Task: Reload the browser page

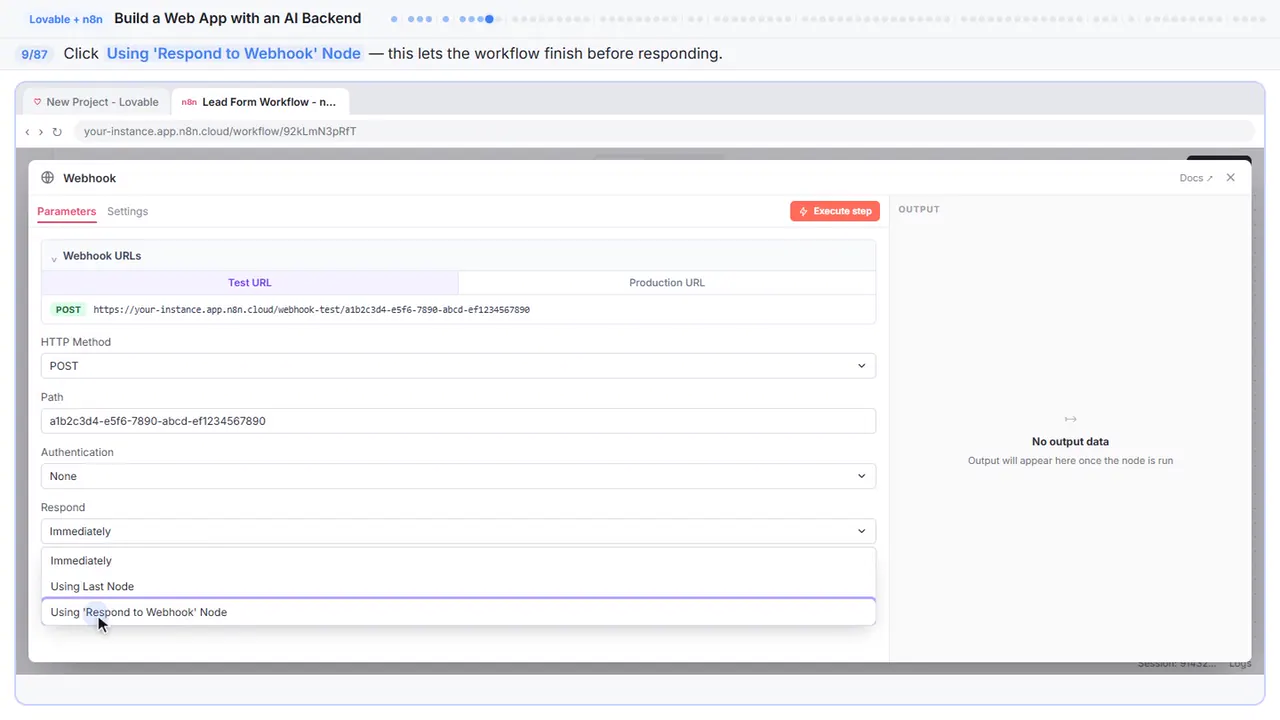Action: 57,132
